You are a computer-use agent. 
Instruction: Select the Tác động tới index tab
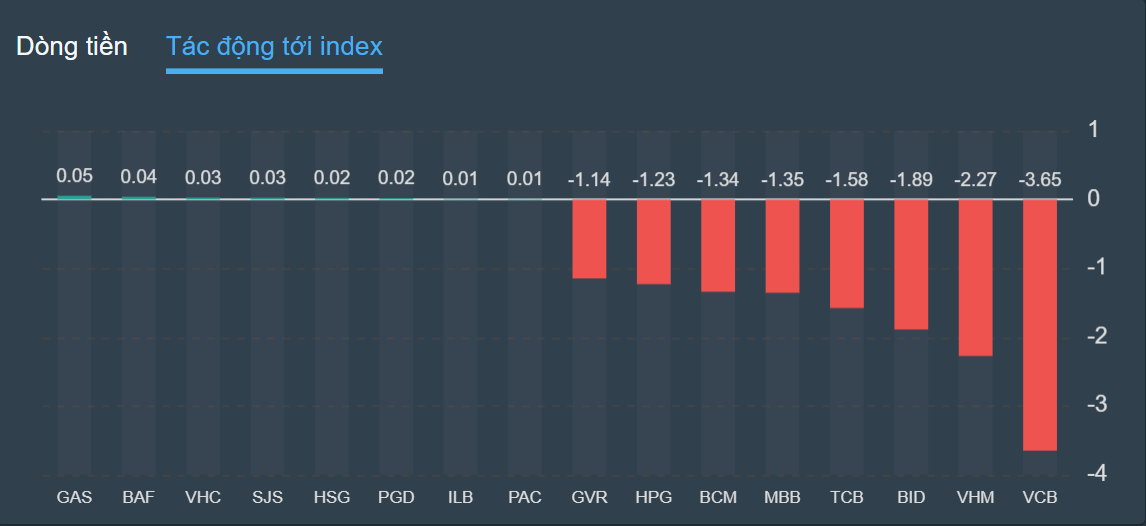tap(274, 46)
